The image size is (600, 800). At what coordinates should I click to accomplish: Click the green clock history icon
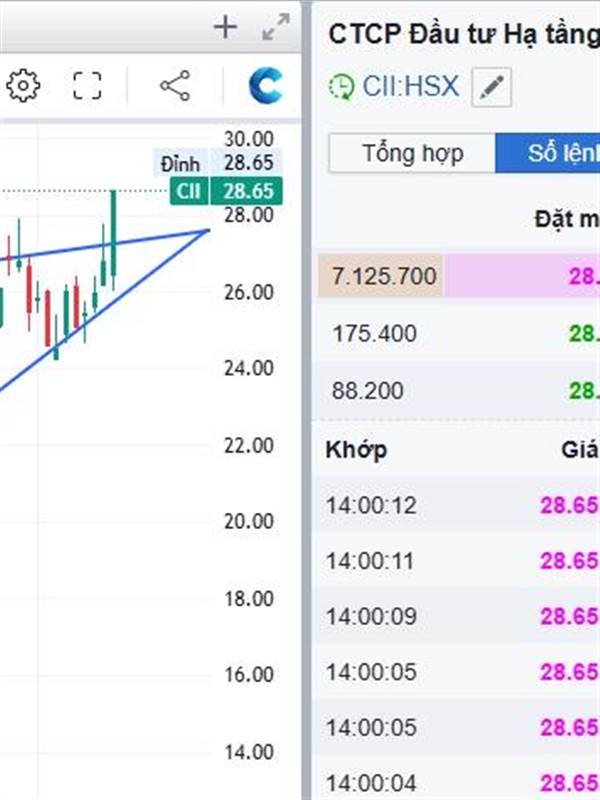click(x=341, y=86)
